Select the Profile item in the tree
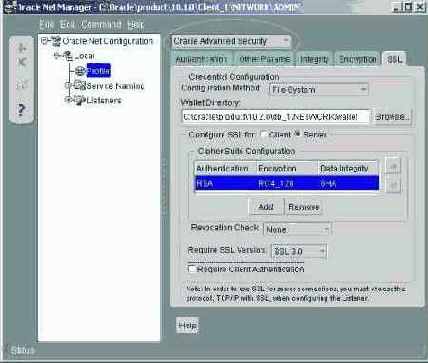 point(99,71)
